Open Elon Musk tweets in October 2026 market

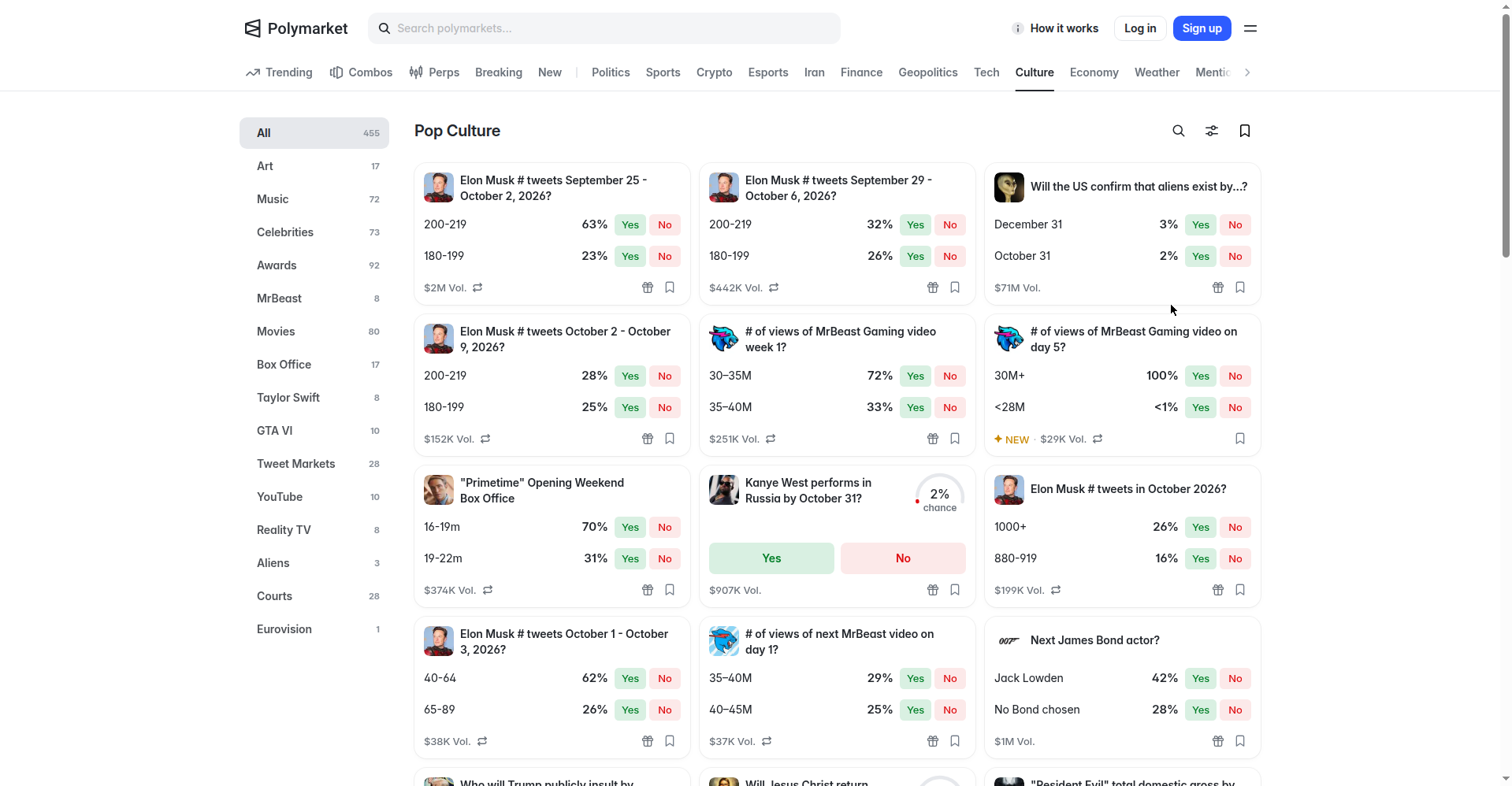point(1128,489)
